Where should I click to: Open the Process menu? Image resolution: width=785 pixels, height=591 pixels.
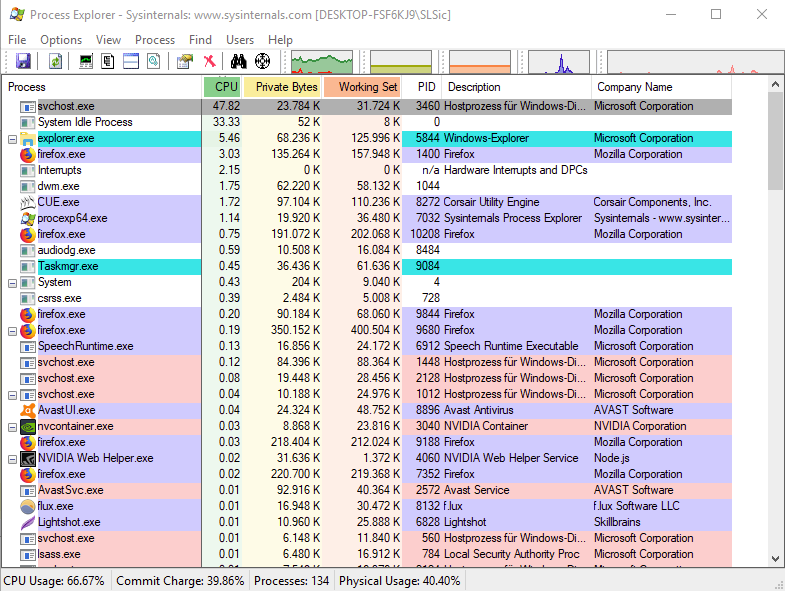(x=155, y=40)
